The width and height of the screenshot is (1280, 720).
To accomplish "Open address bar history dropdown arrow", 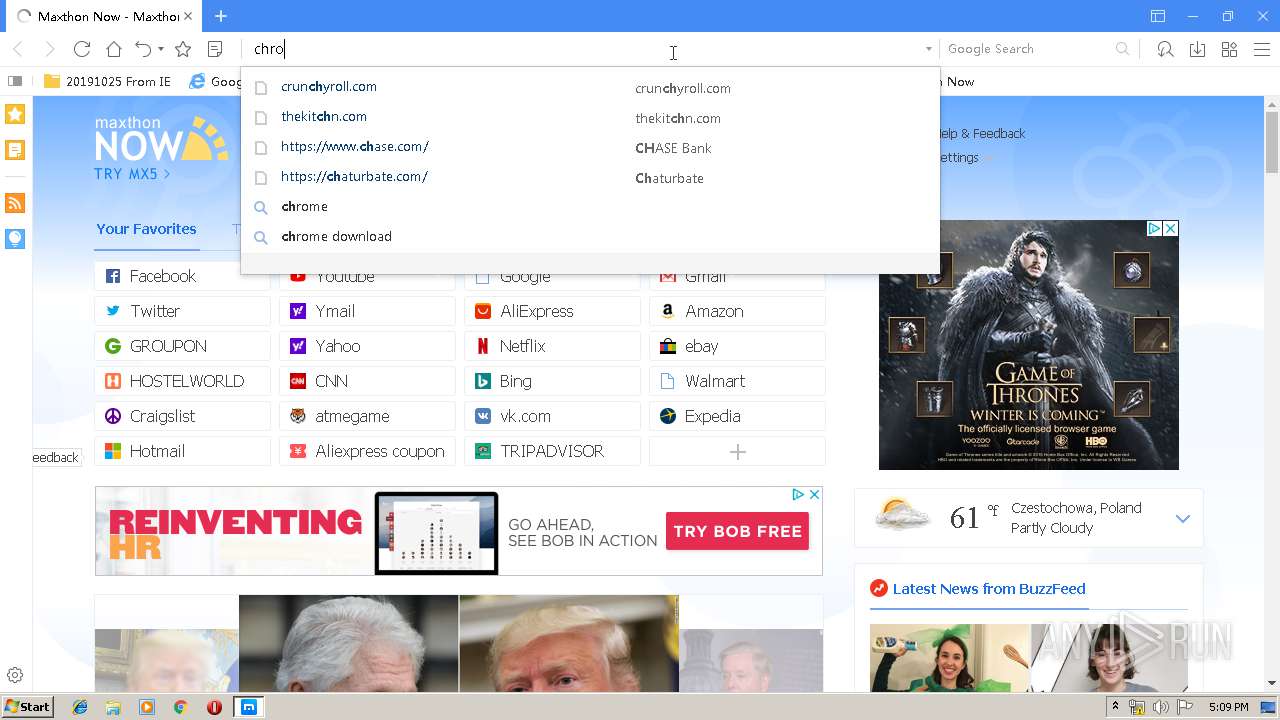I will tap(928, 49).
